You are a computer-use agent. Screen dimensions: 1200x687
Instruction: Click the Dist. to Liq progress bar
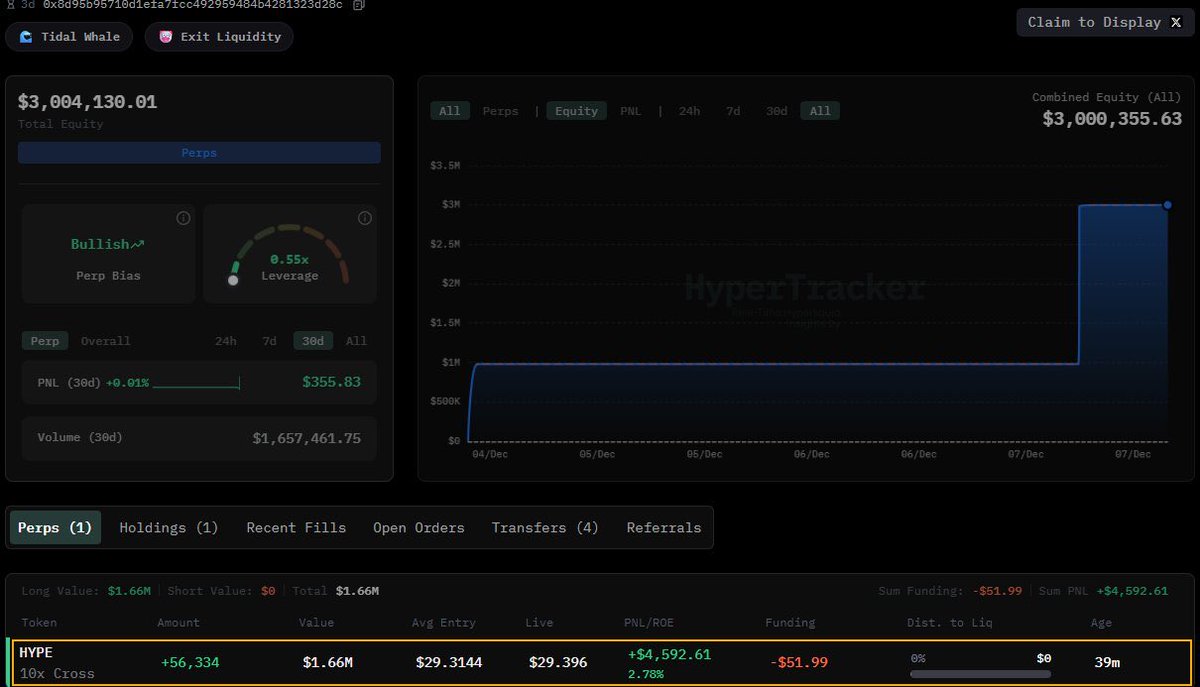point(981,674)
